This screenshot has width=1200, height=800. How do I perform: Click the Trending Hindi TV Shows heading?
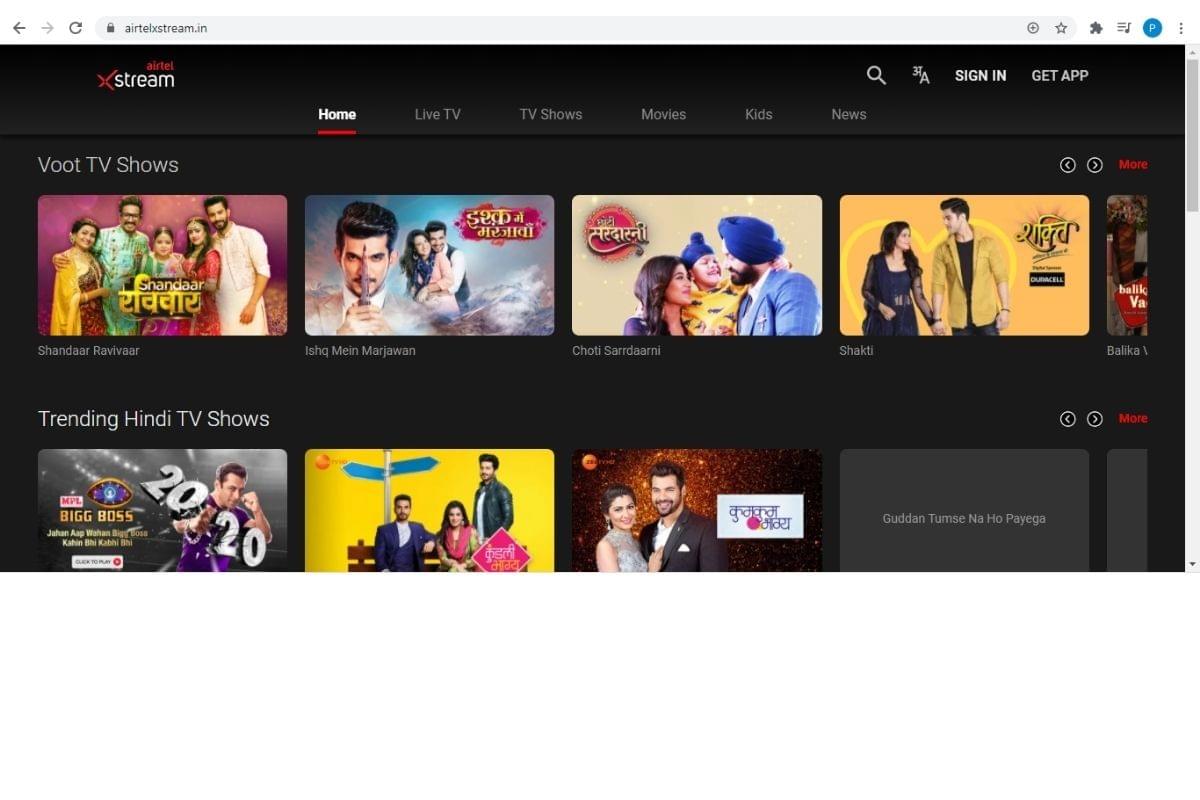click(x=154, y=419)
